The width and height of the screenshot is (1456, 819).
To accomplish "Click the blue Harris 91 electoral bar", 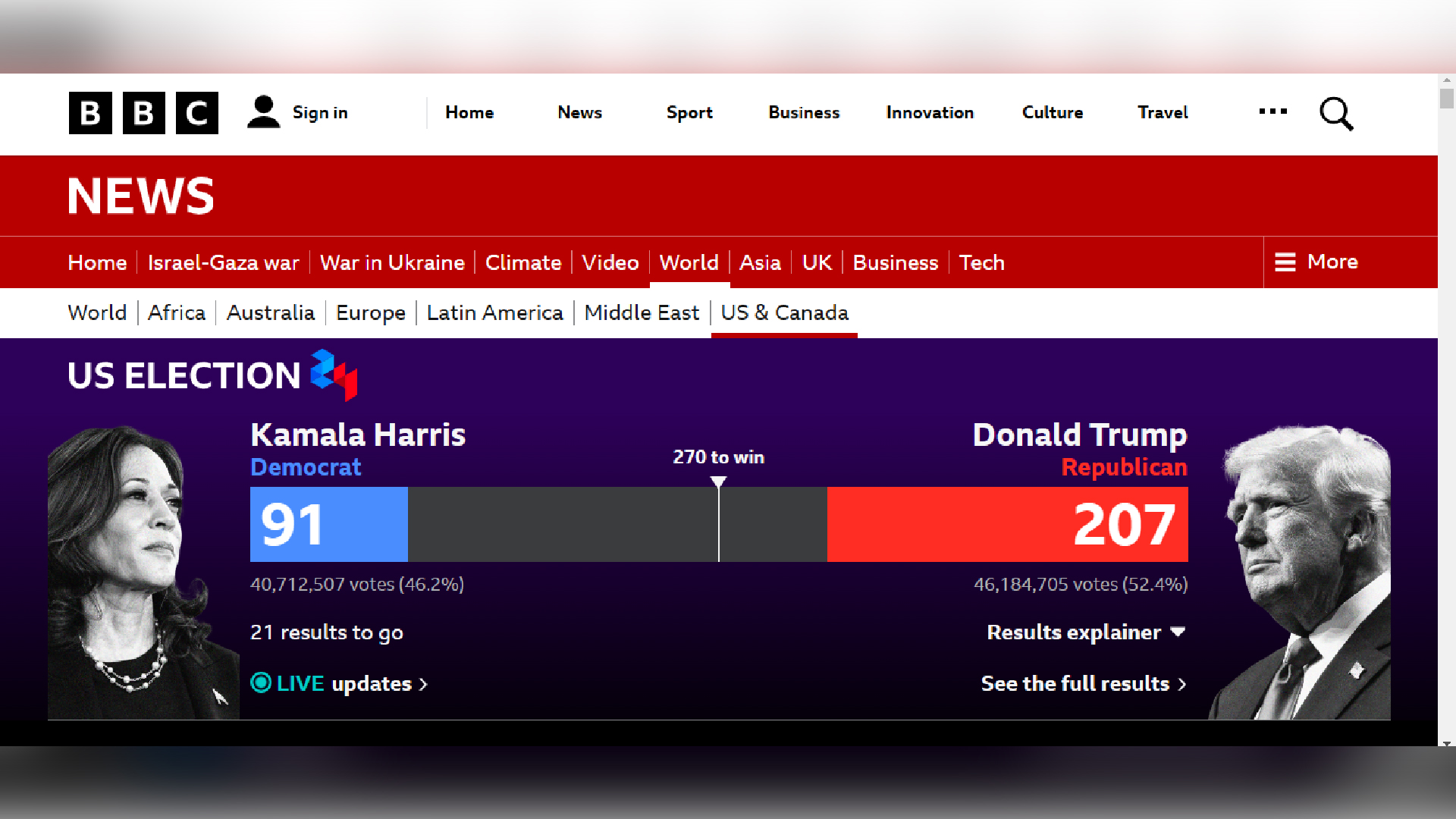I will pos(329,524).
